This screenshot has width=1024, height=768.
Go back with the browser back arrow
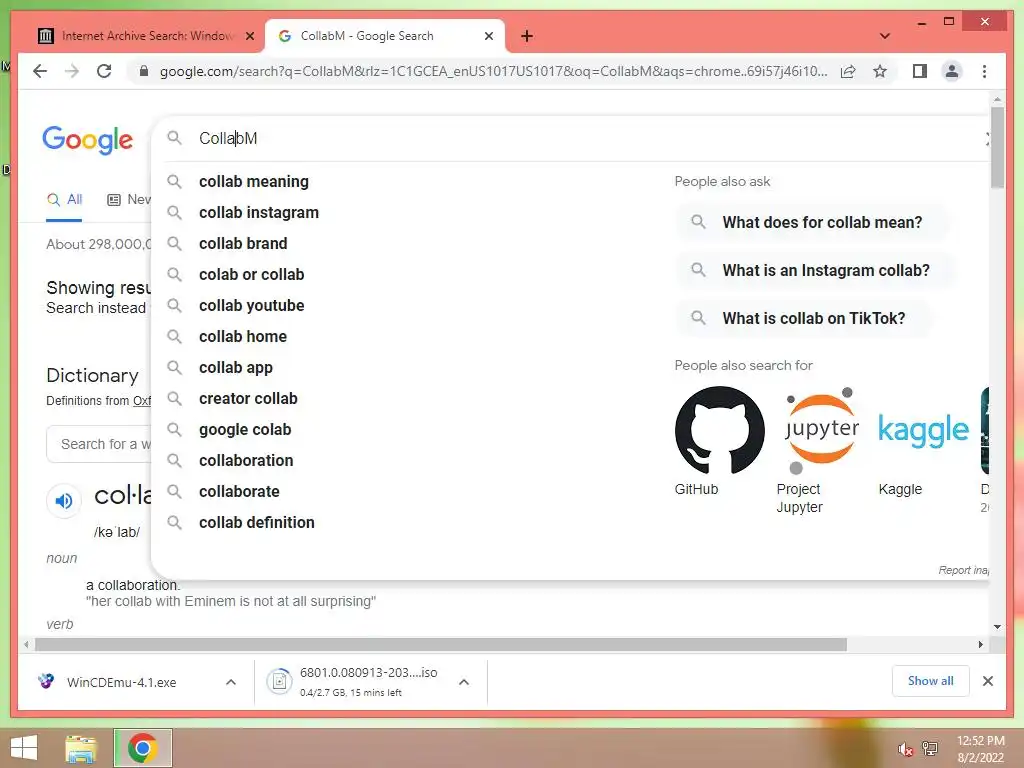[x=40, y=71]
